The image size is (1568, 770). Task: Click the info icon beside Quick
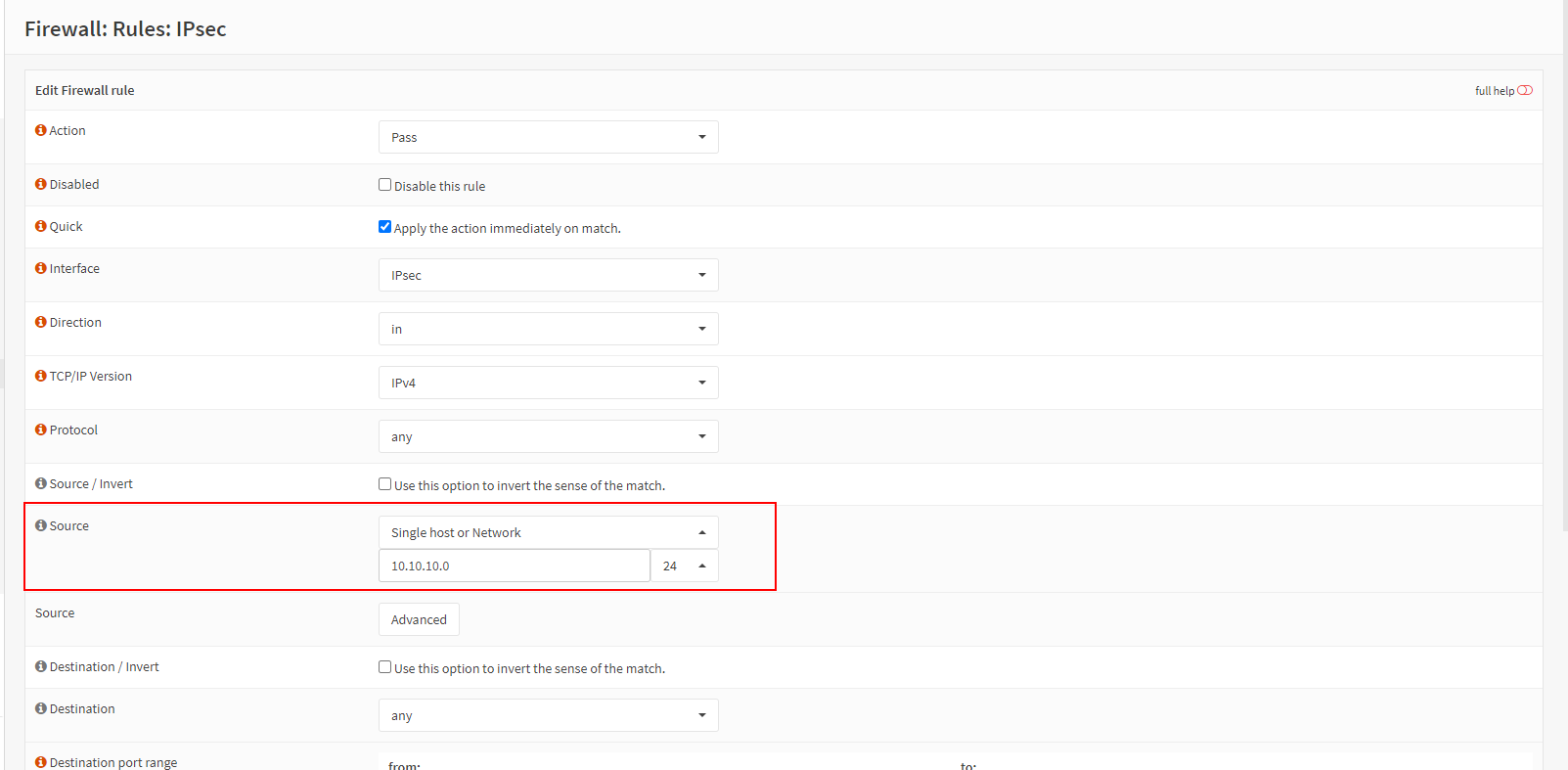41,226
